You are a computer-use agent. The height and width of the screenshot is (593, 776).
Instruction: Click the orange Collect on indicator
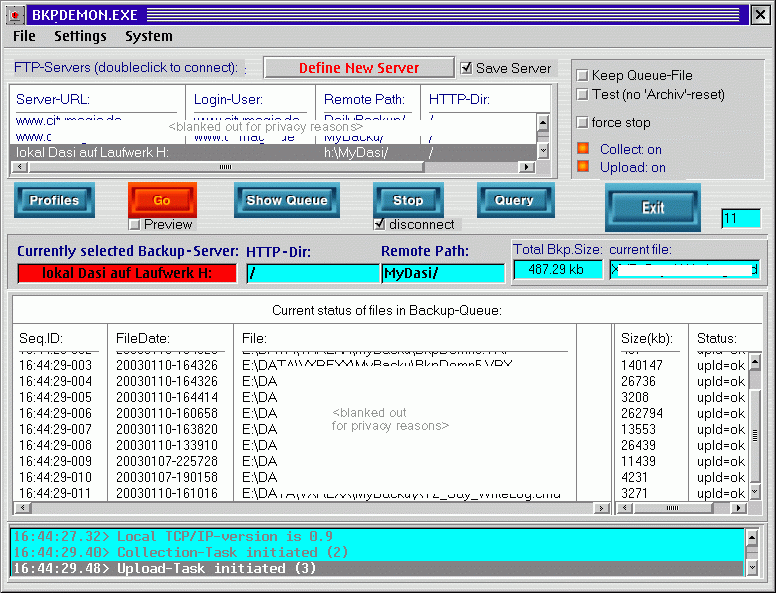(x=583, y=148)
